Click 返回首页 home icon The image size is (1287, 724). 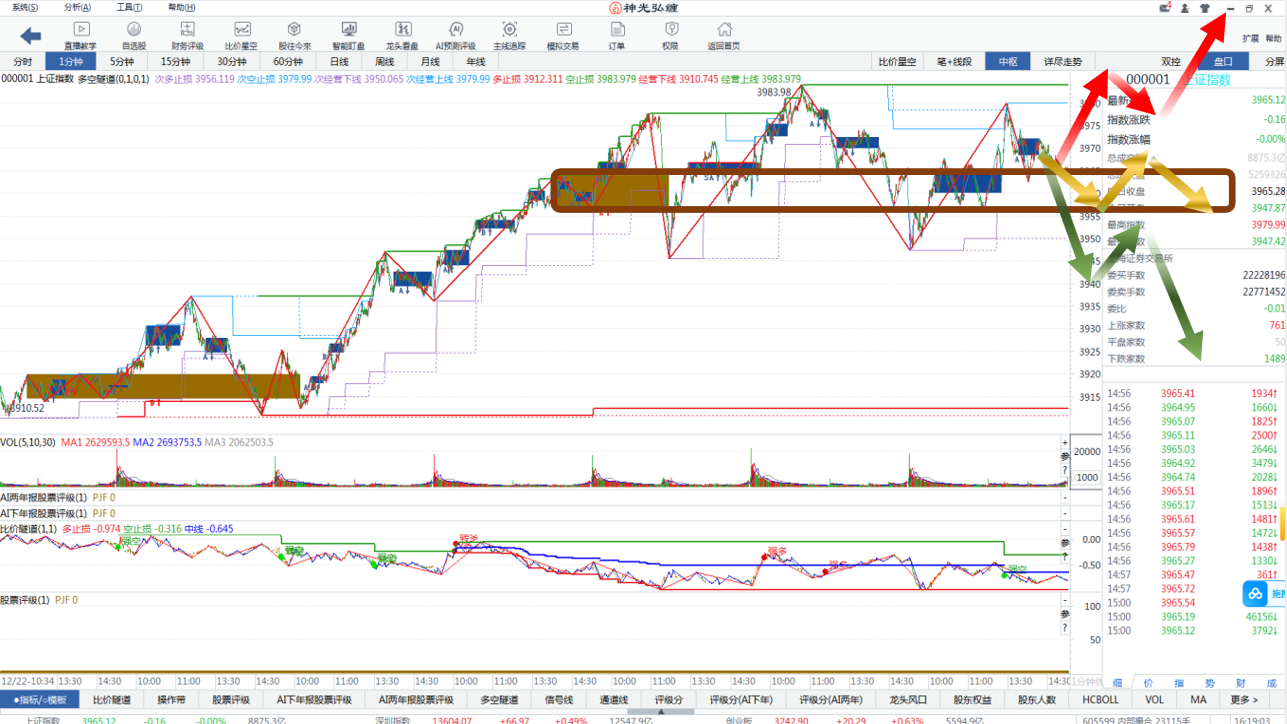pos(724,36)
